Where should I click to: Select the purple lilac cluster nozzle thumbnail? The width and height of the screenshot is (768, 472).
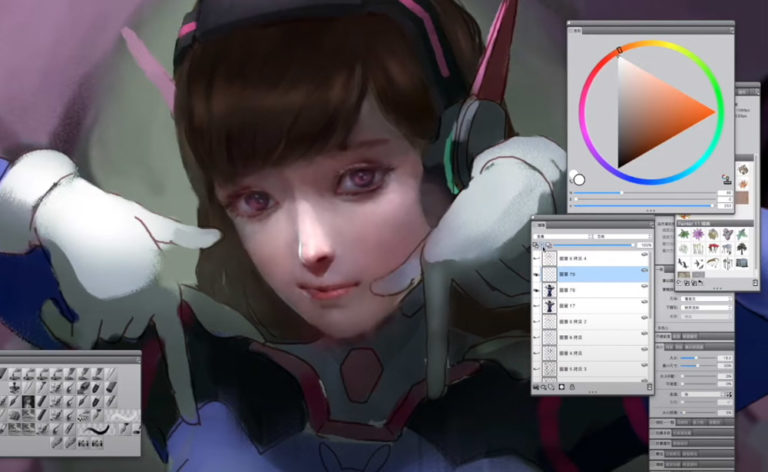[x=728, y=234]
